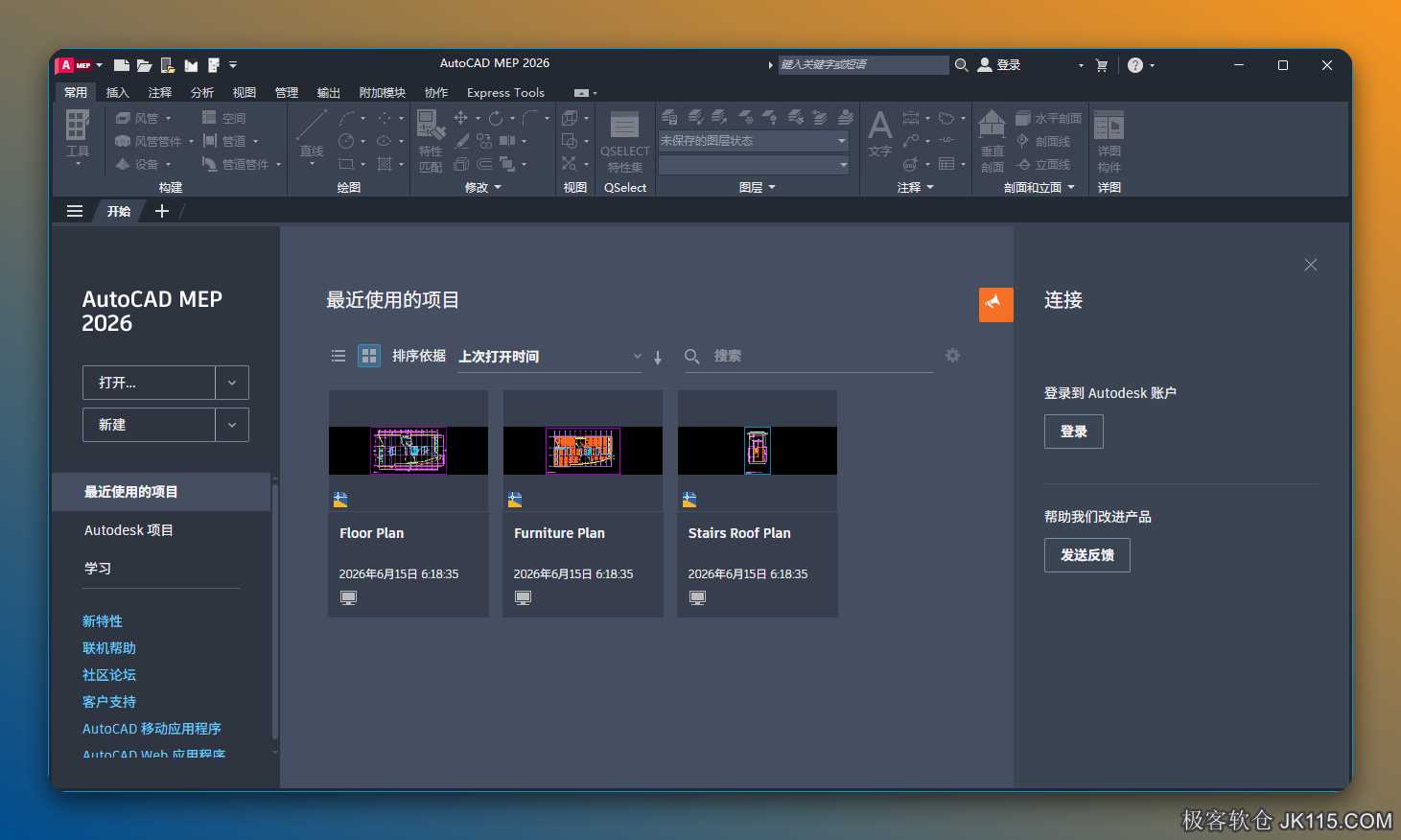
Task: Click the recent projects settings gear icon
Action: click(x=952, y=355)
